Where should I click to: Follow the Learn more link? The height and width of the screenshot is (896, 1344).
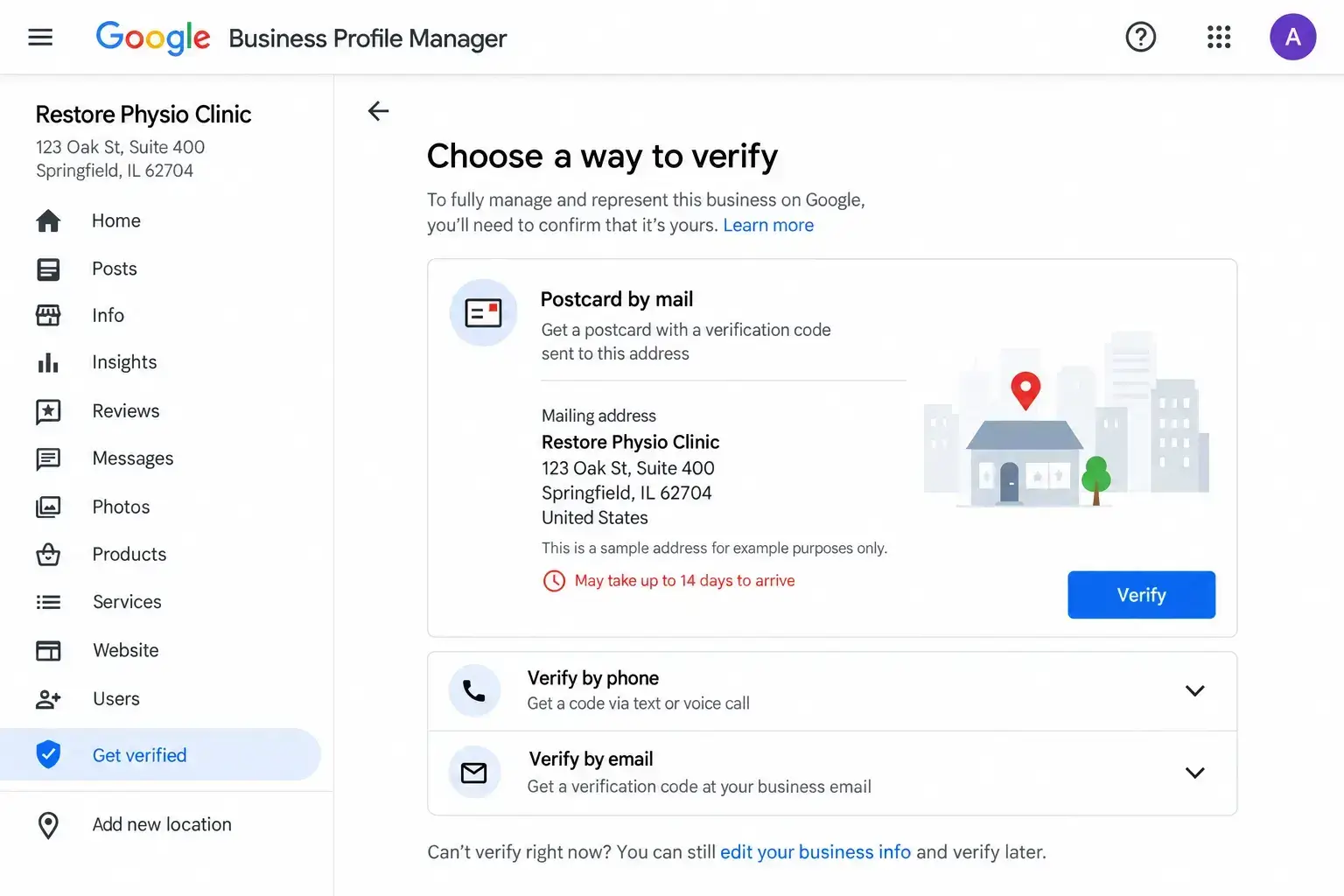(x=768, y=225)
